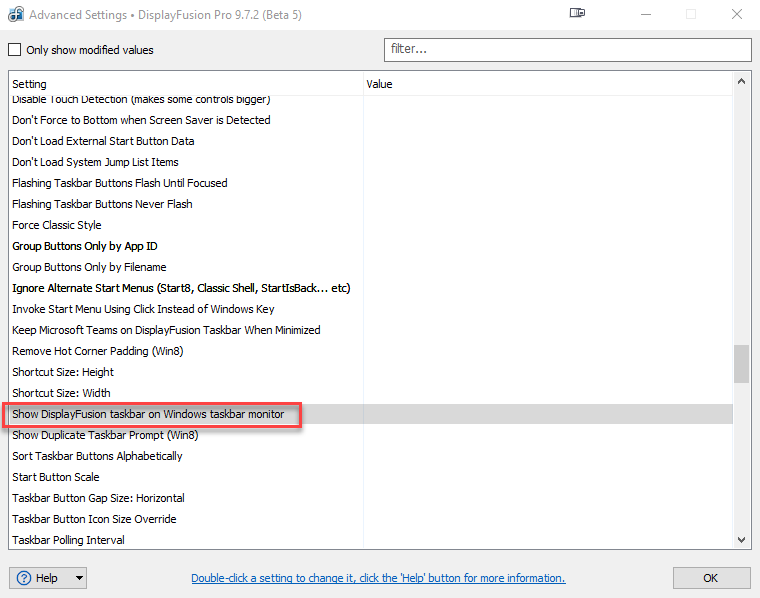
Task: Focus the filter text field
Action: pos(567,49)
